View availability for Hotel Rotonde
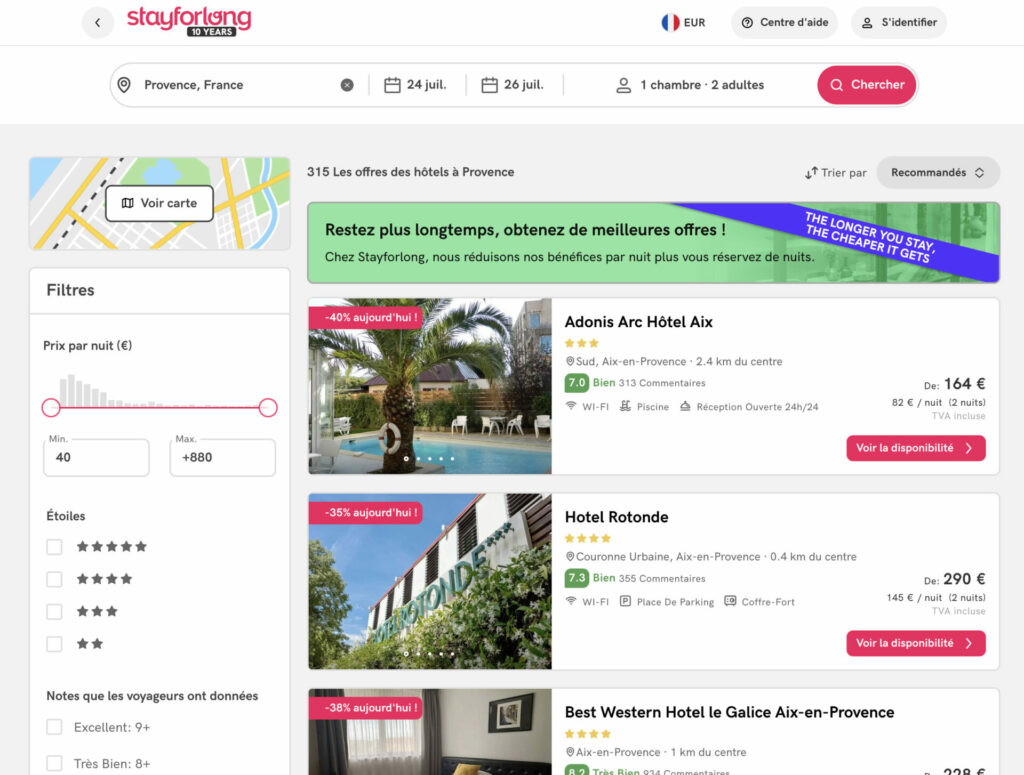The image size is (1024, 775). click(916, 643)
